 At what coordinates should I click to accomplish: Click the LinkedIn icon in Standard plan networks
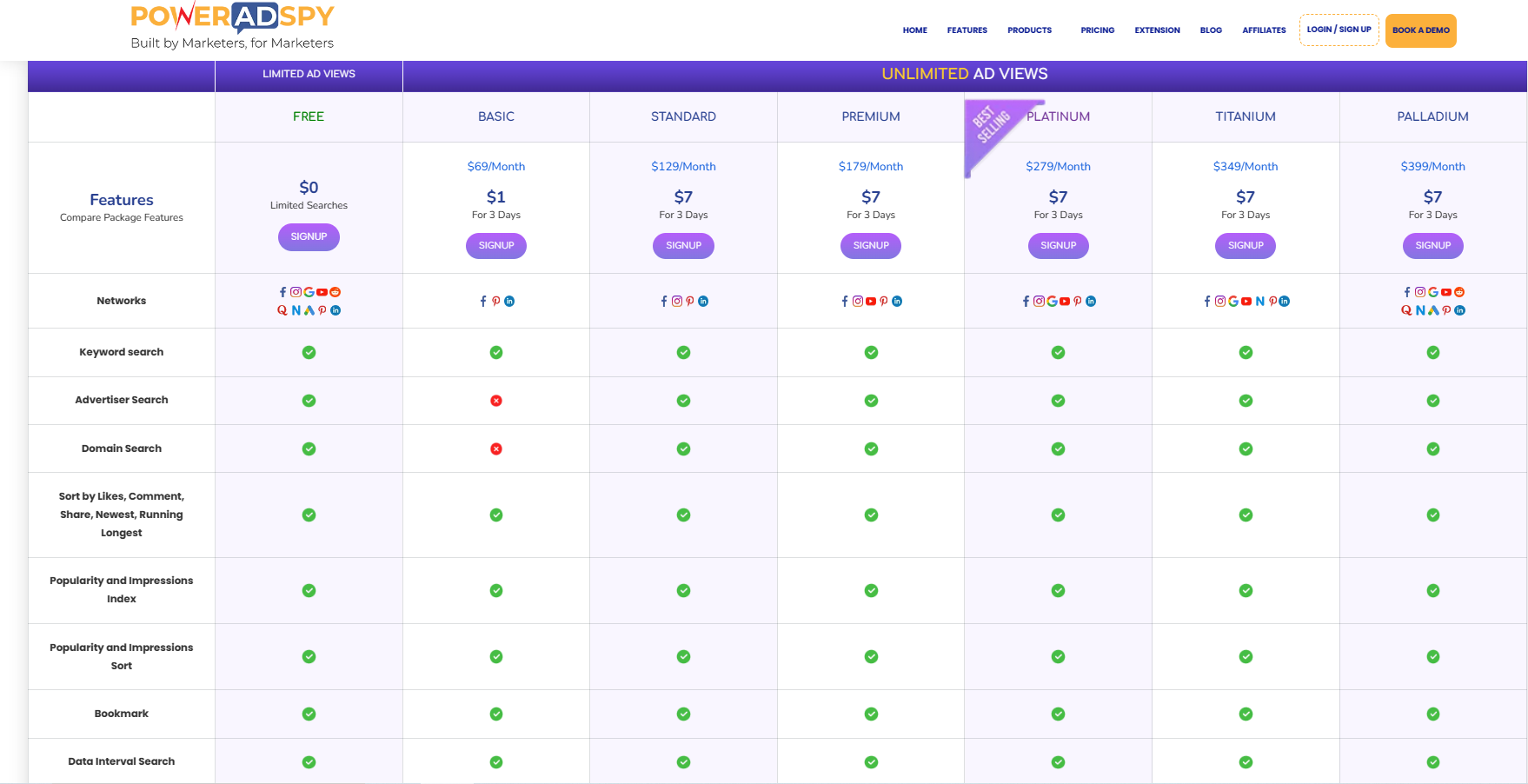(x=703, y=301)
